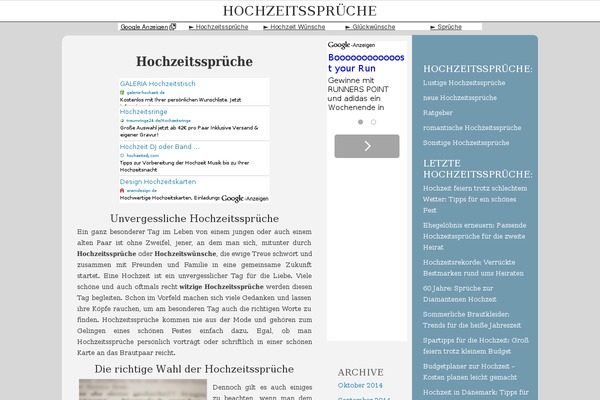The height and width of the screenshot is (400, 600).
Task: Open the Hochzeitsringe ad link
Action: [x=143, y=111]
